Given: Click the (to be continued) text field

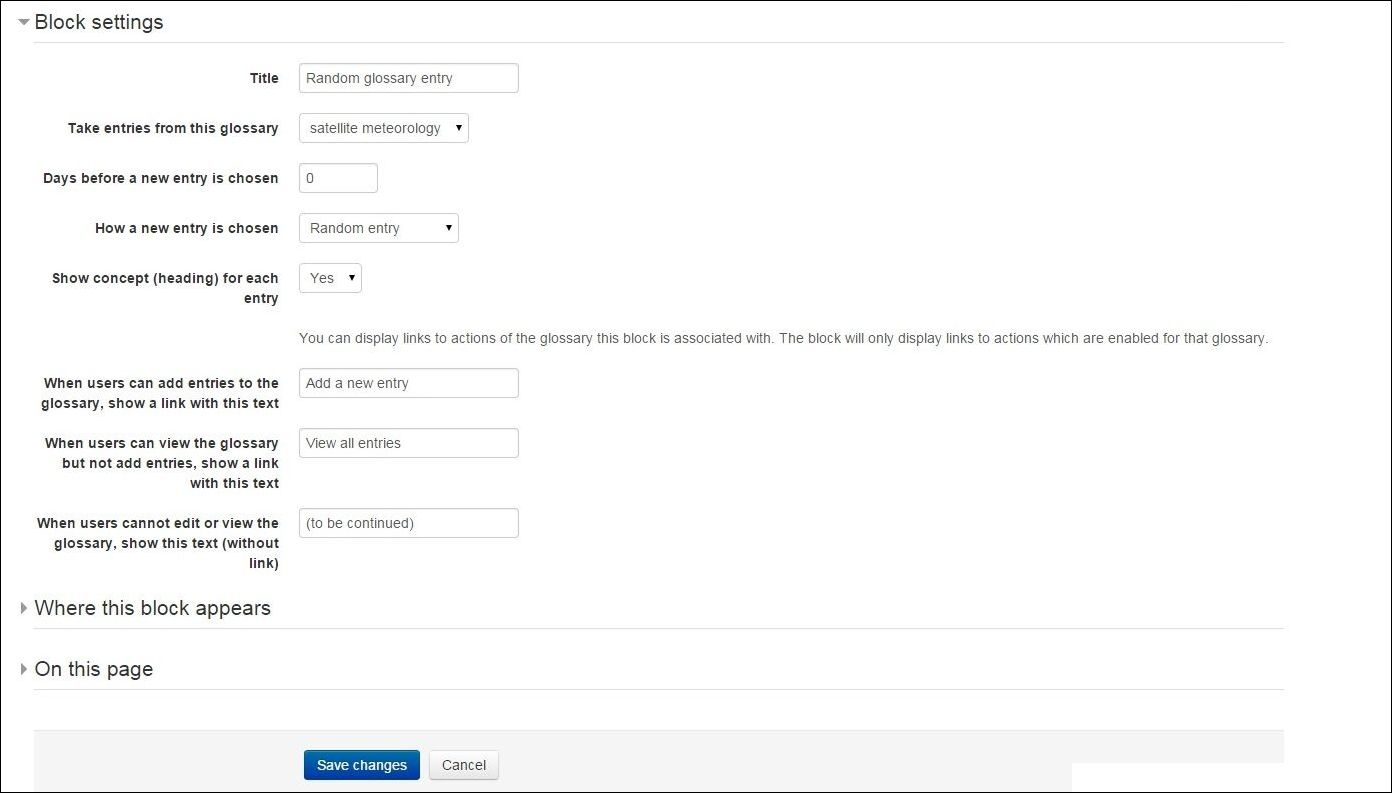Looking at the screenshot, I should coord(409,523).
